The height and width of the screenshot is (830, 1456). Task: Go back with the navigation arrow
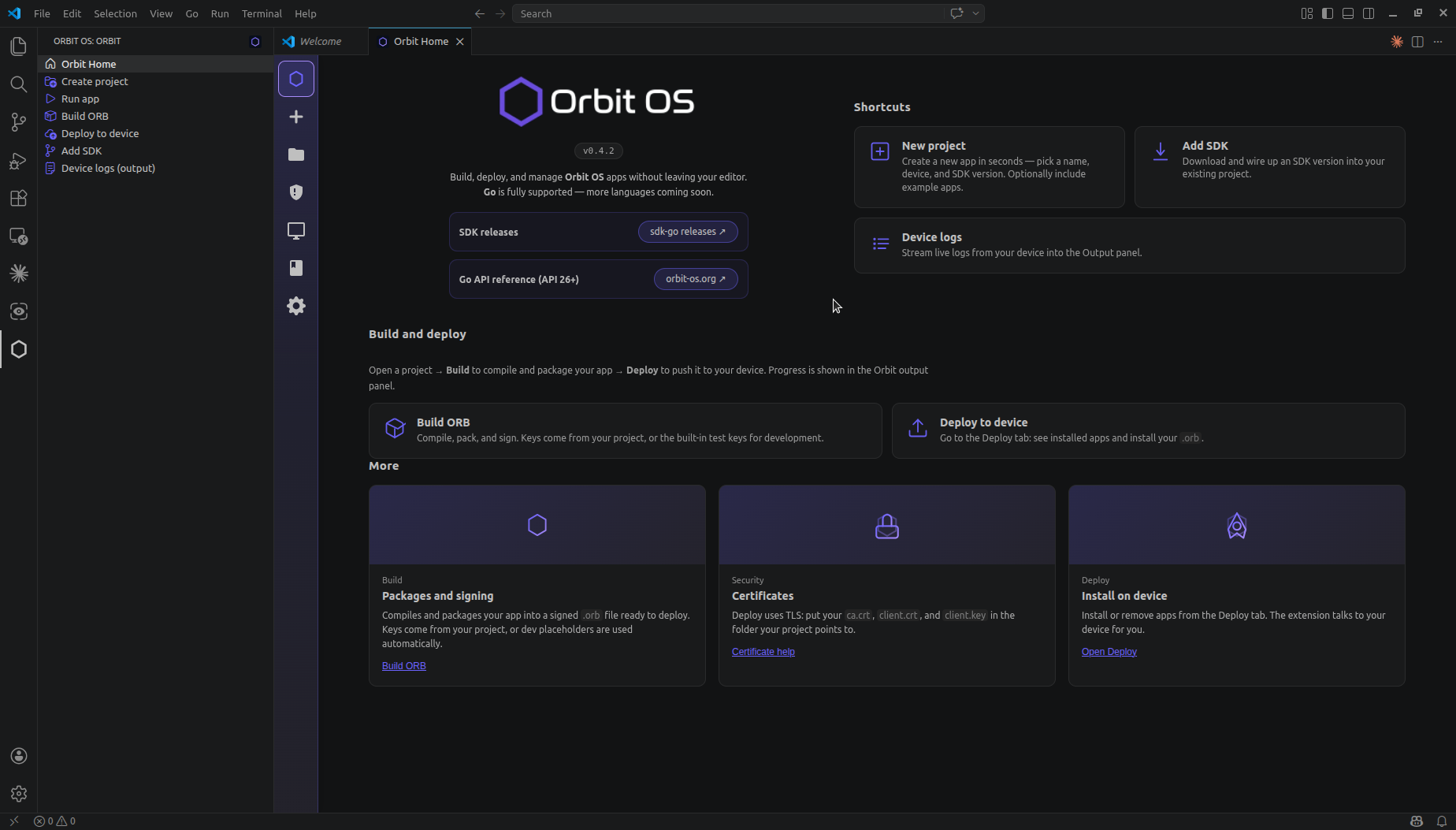480,13
